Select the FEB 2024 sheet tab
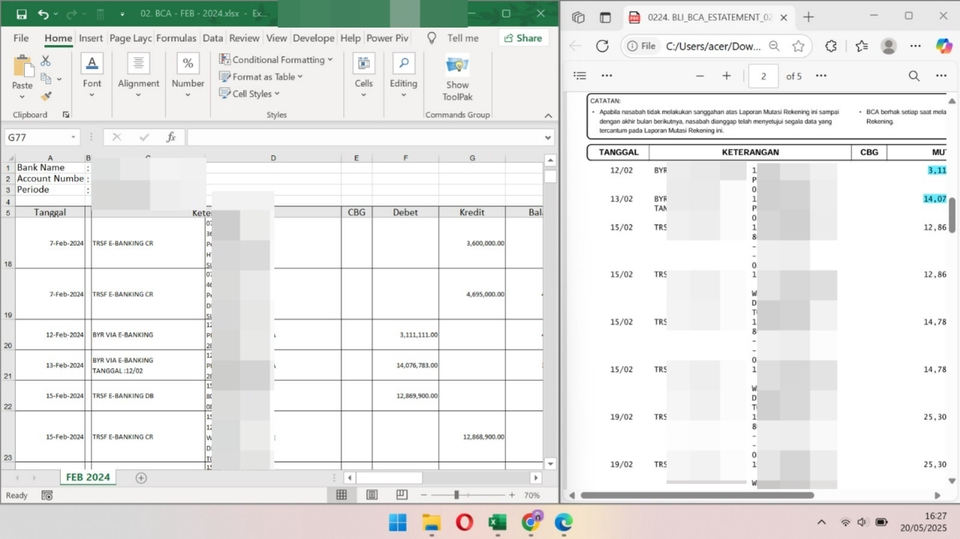 (x=88, y=477)
